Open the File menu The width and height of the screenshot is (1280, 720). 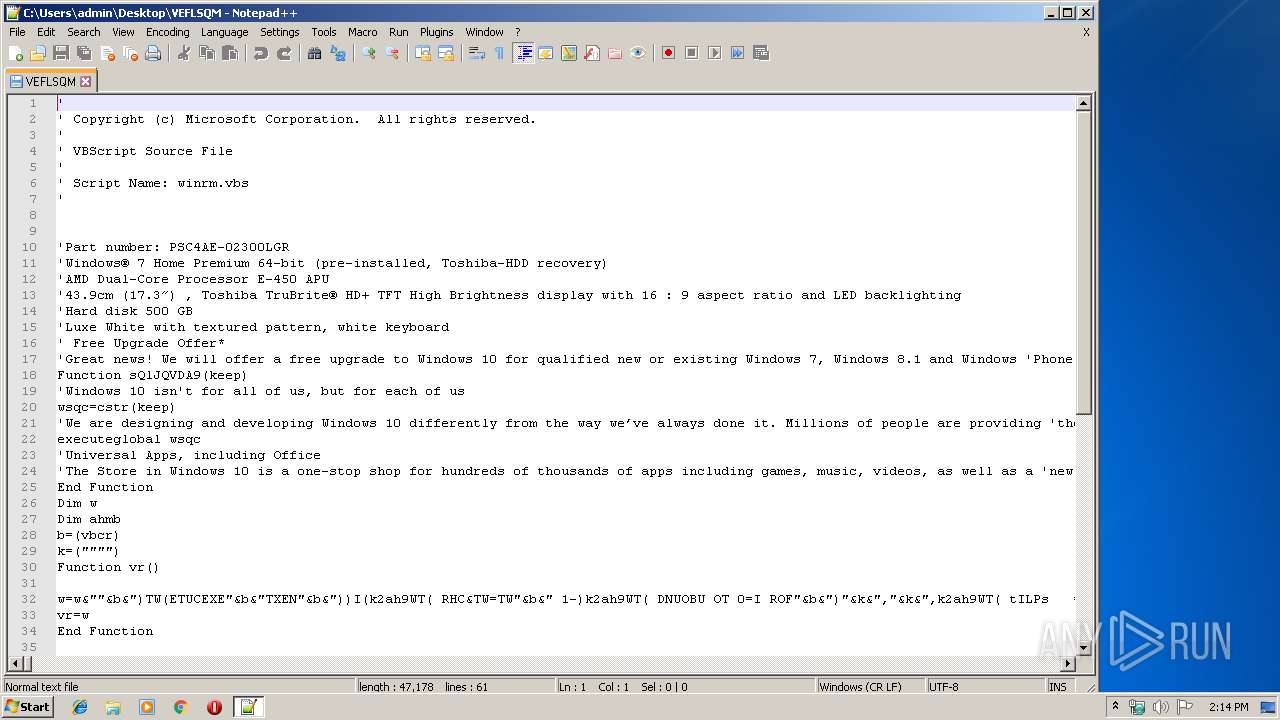point(17,32)
